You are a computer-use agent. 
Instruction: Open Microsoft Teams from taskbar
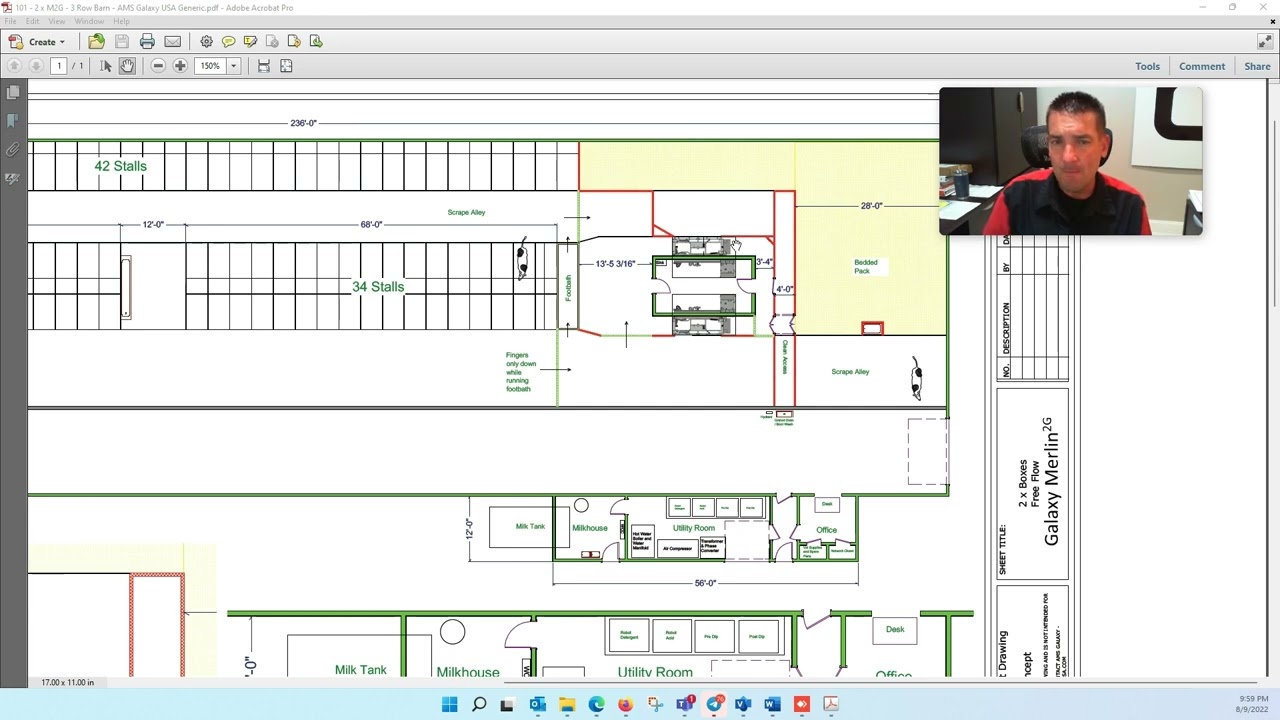[684, 704]
